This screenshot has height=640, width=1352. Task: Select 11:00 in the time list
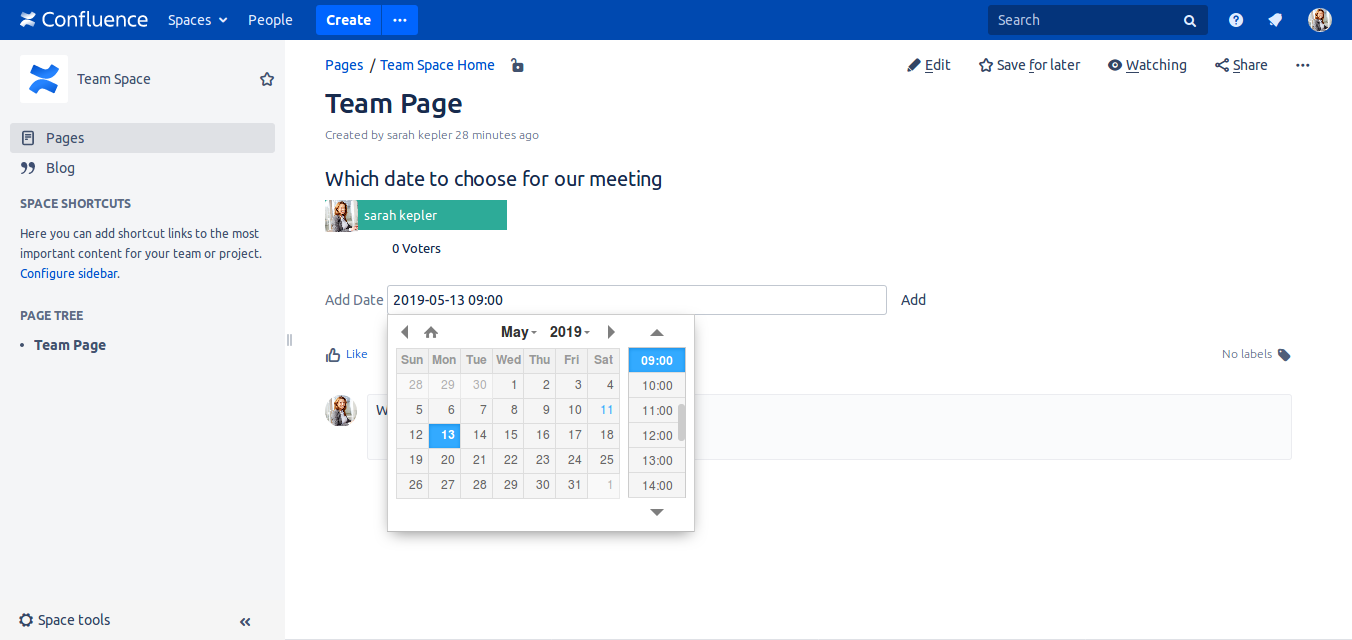tap(657, 411)
